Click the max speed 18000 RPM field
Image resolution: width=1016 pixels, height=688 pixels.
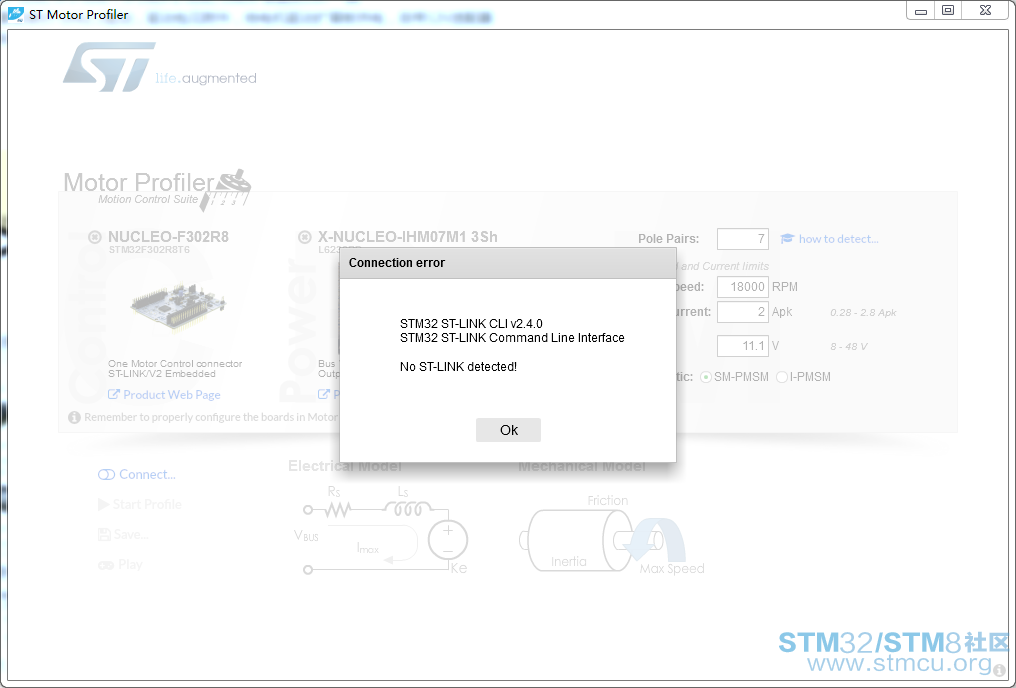743,287
